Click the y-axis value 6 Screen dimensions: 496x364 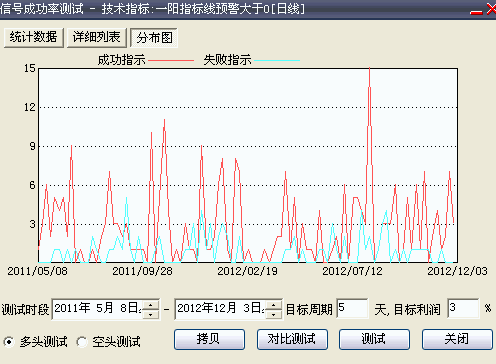pos(32,185)
